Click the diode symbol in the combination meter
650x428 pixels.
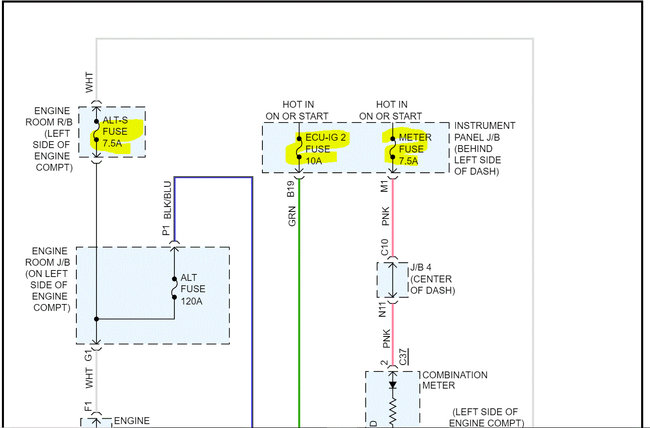[x=393, y=385]
